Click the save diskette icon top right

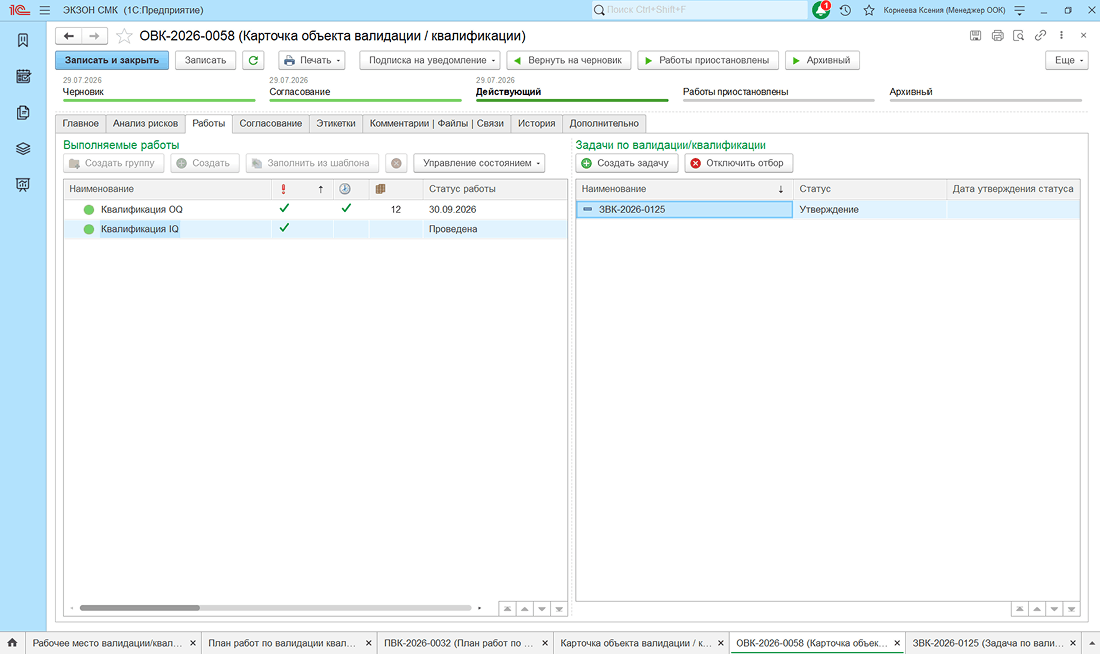[x=975, y=35]
